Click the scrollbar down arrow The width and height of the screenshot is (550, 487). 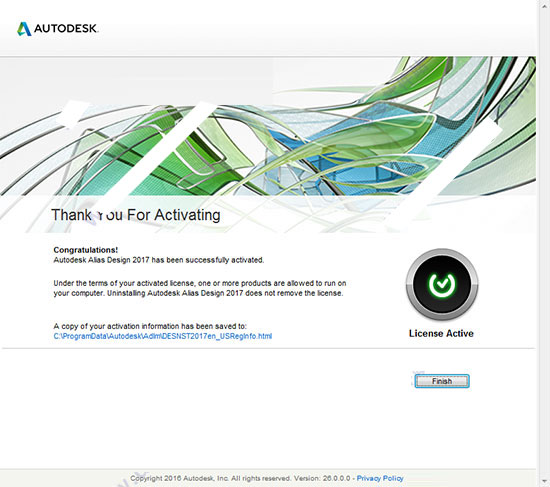point(544,482)
